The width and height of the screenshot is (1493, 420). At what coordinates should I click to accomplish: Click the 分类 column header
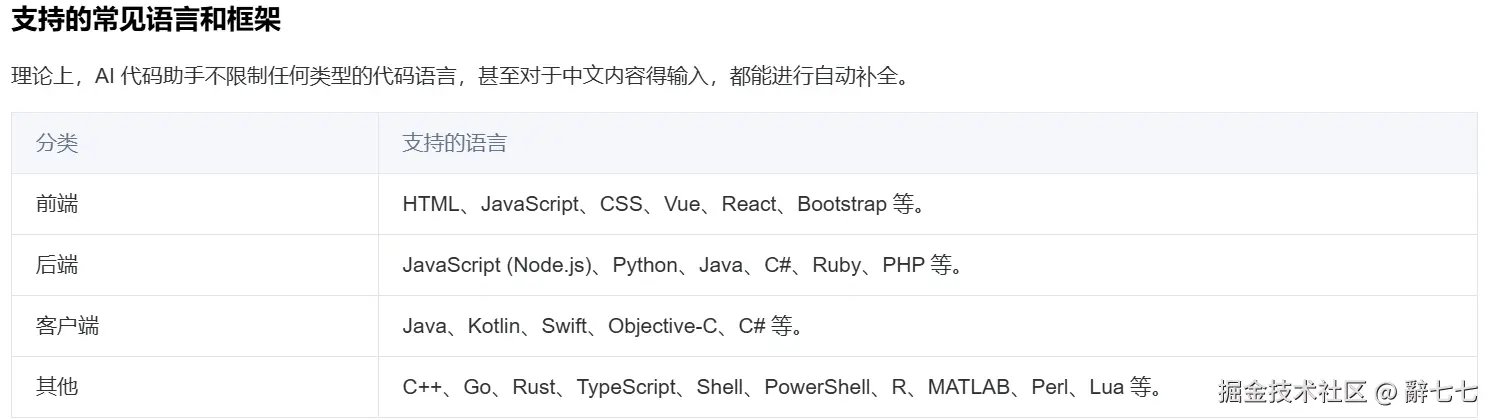pyautogui.click(x=57, y=143)
